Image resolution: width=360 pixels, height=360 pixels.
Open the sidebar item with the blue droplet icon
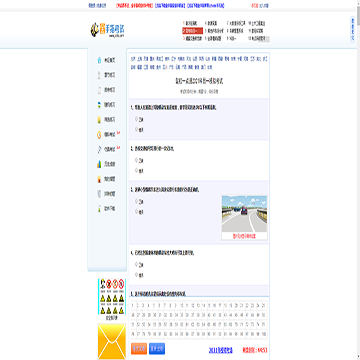coord(106,61)
